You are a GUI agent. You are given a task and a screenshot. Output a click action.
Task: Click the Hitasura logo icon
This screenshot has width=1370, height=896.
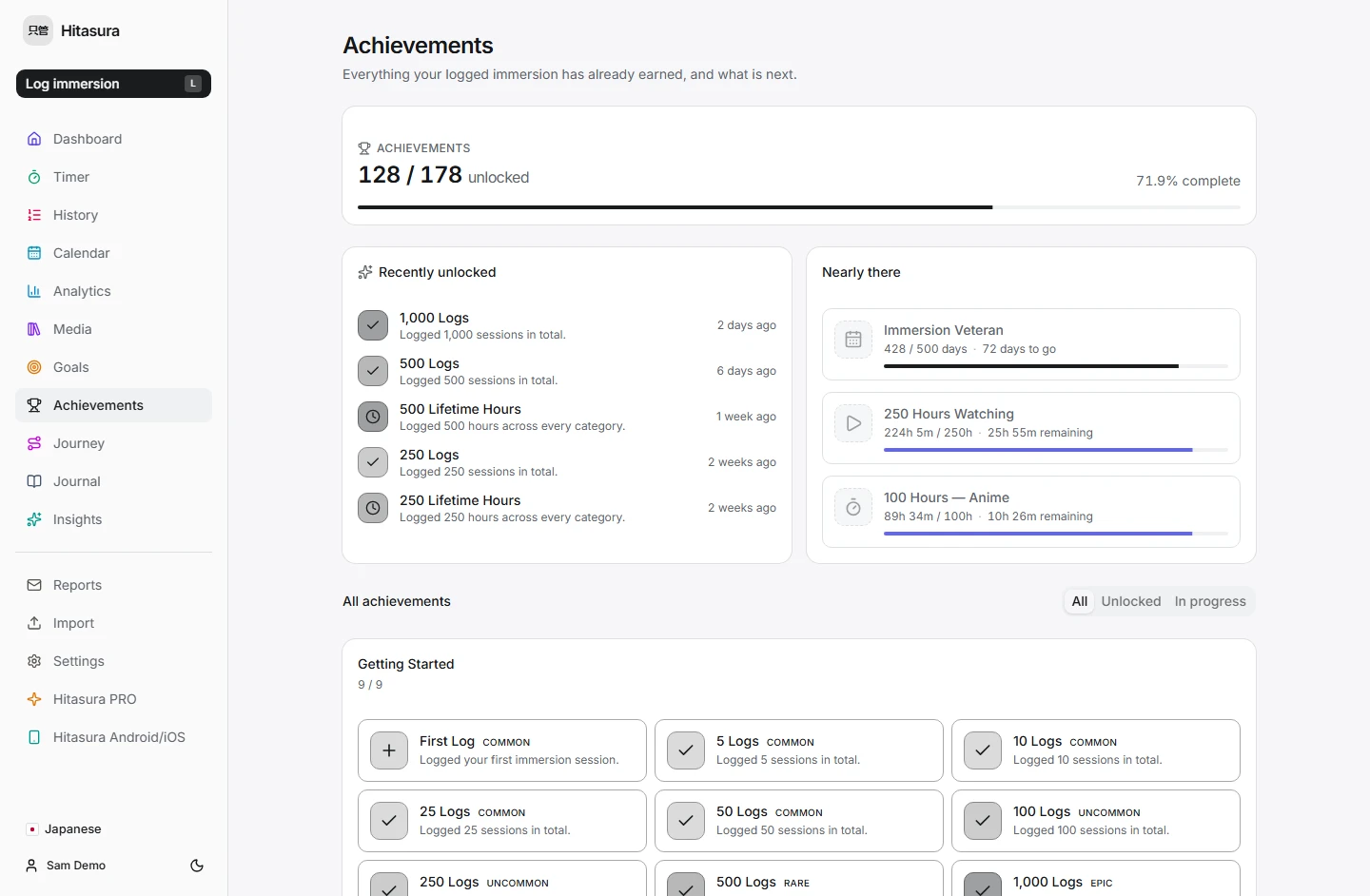coord(38,30)
